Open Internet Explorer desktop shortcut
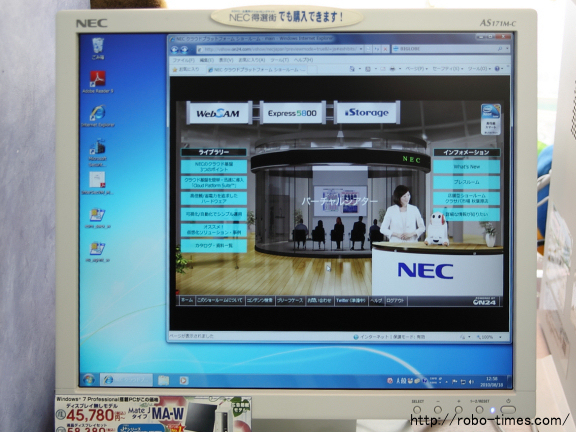Image resolution: width=576 pixels, height=432 pixels. (98, 116)
